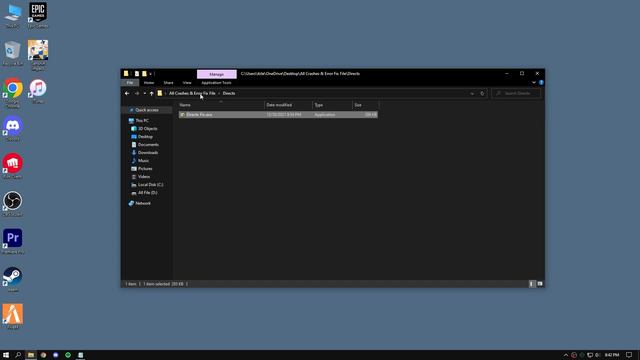Screen dimensions: 640x360
Task: Switch to details view layout icon
Action: pyautogui.click(x=531, y=284)
